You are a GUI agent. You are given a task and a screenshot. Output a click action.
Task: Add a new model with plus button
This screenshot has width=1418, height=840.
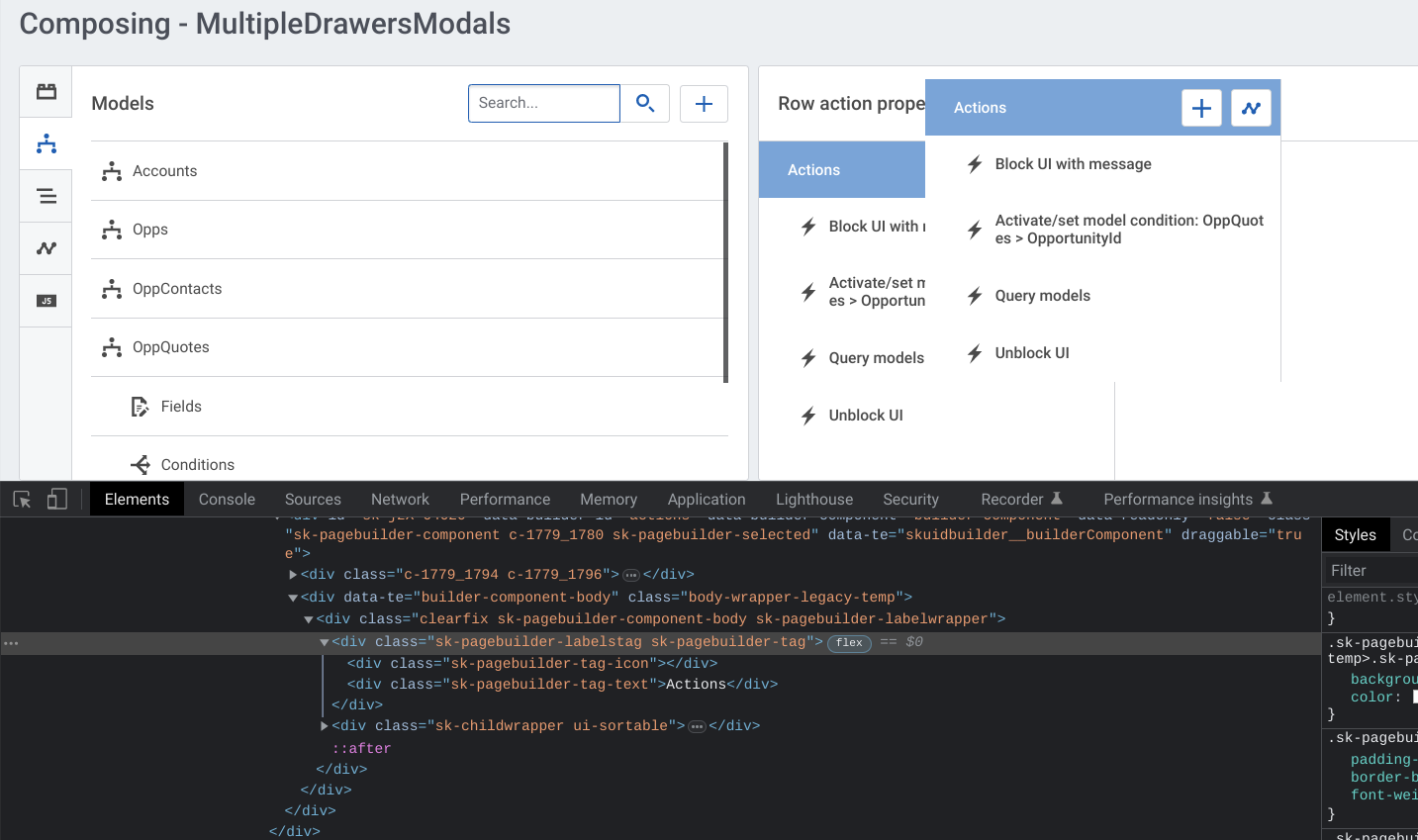(704, 104)
